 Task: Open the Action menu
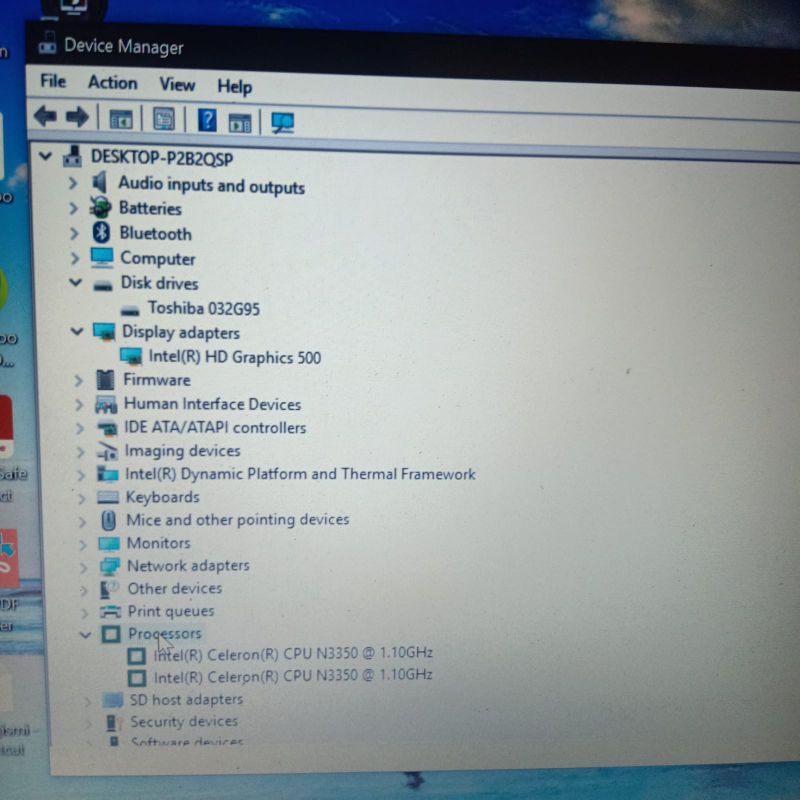pyautogui.click(x=112, y=83)
